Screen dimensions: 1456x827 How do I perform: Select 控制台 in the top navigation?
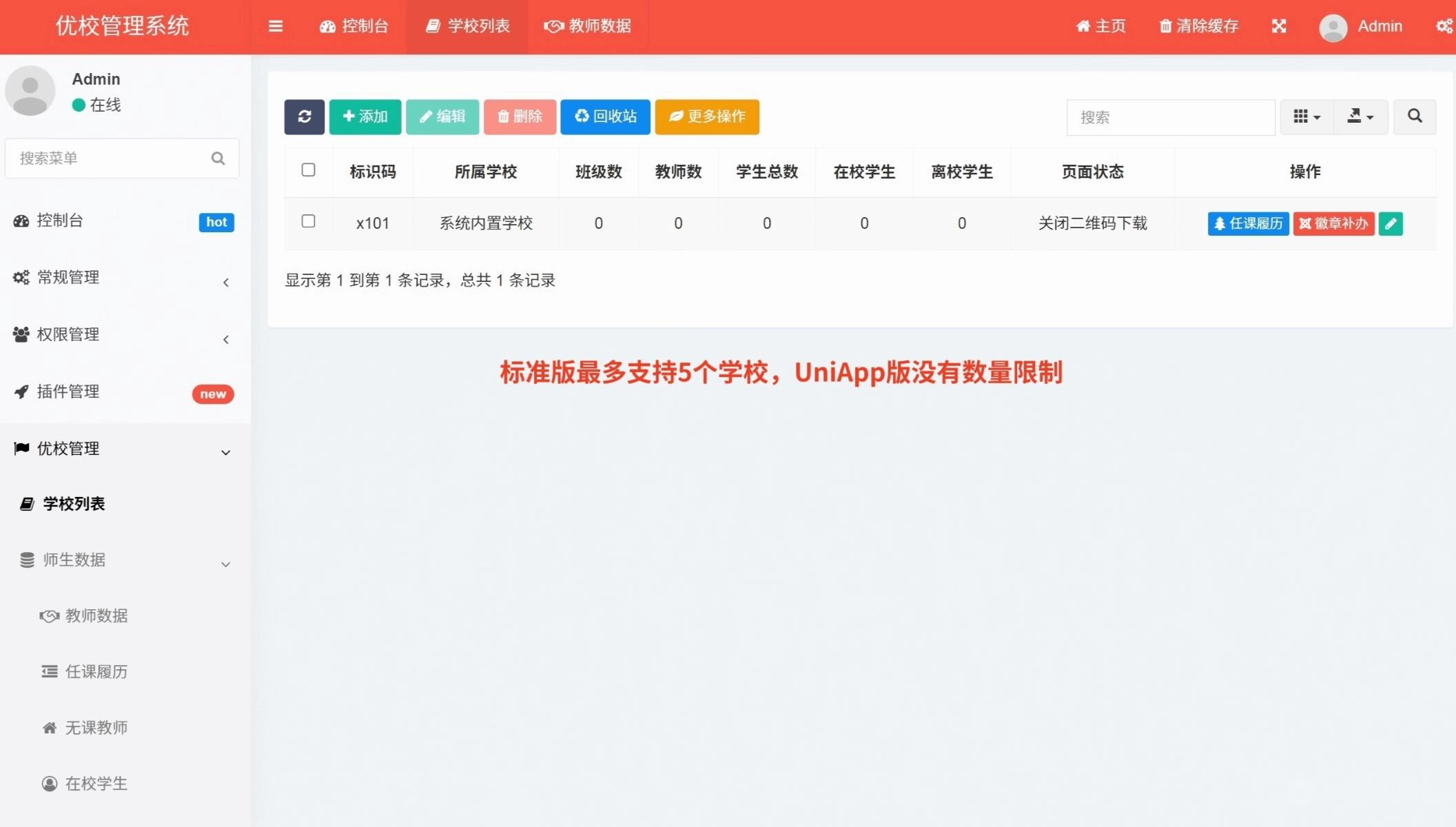(x=354, y=26)
